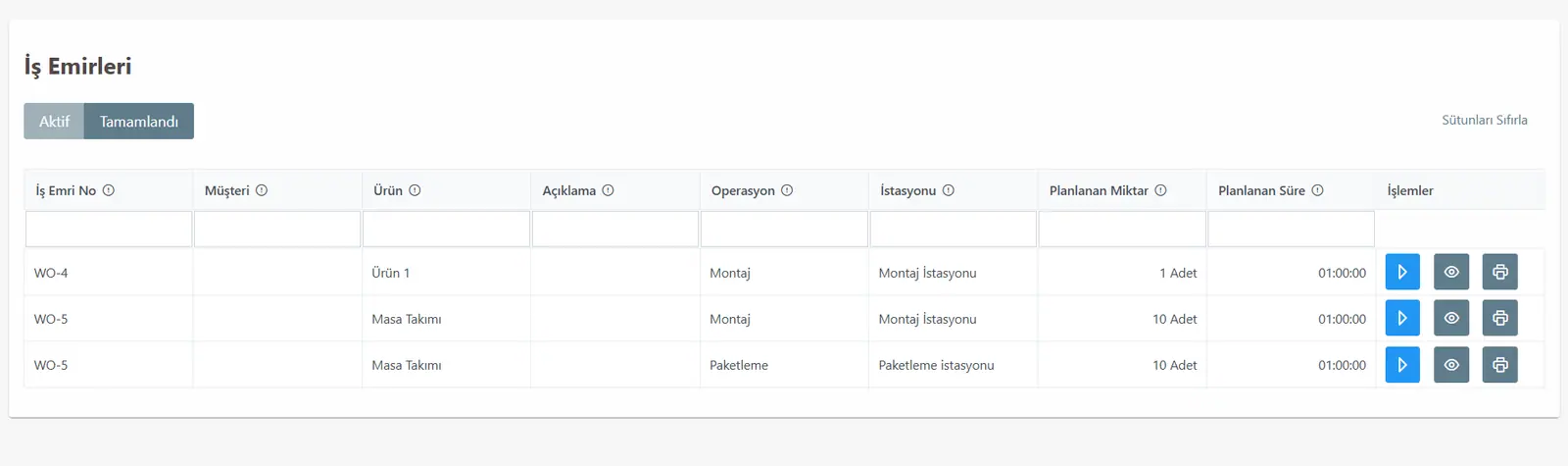Focus the Planlanan Miktar filter field
The height and width of the screenshot is (466, 1568).
coord(1122,229)
